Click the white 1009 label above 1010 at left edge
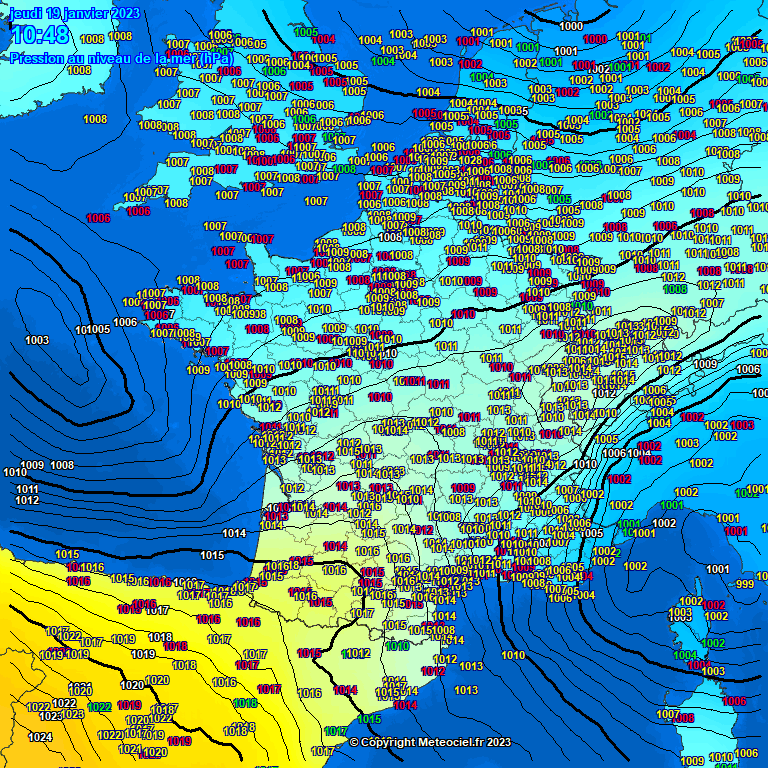Viewport: 768px width, 768px height. tap(32, 465)
